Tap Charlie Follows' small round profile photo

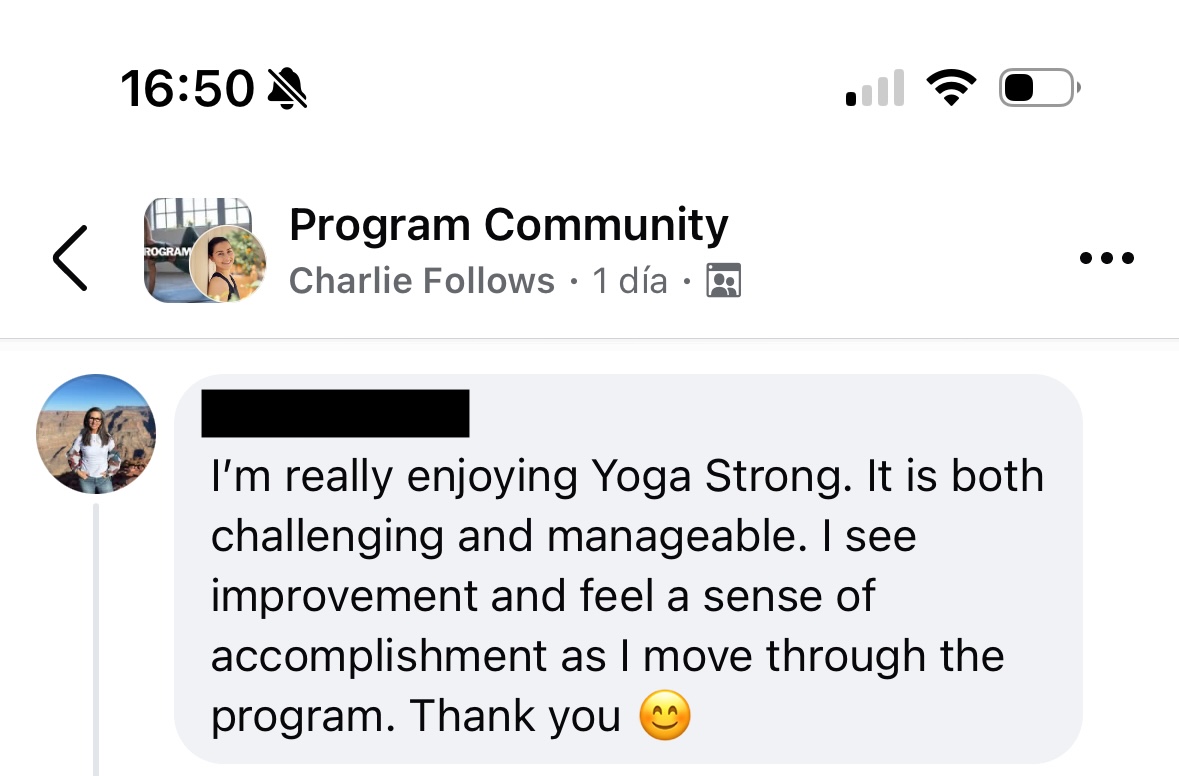point(228,264)
